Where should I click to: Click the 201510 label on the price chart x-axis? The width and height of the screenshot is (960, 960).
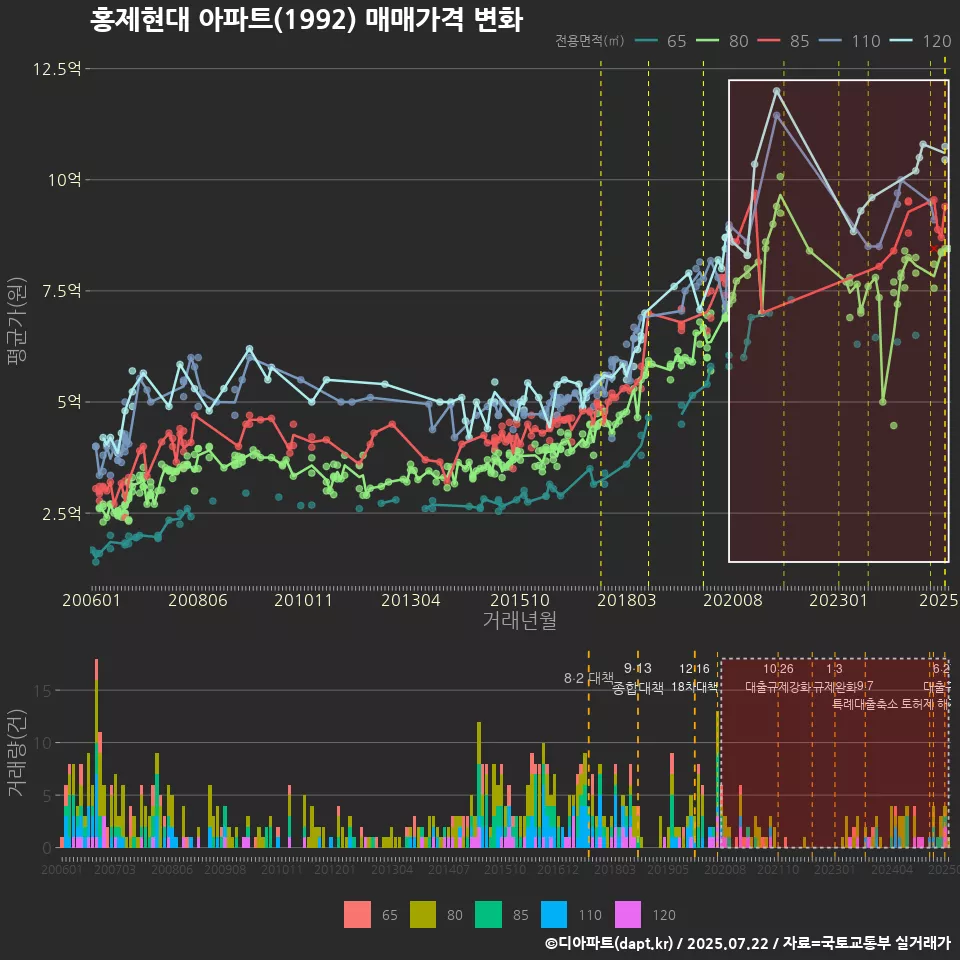click(520, 600)
